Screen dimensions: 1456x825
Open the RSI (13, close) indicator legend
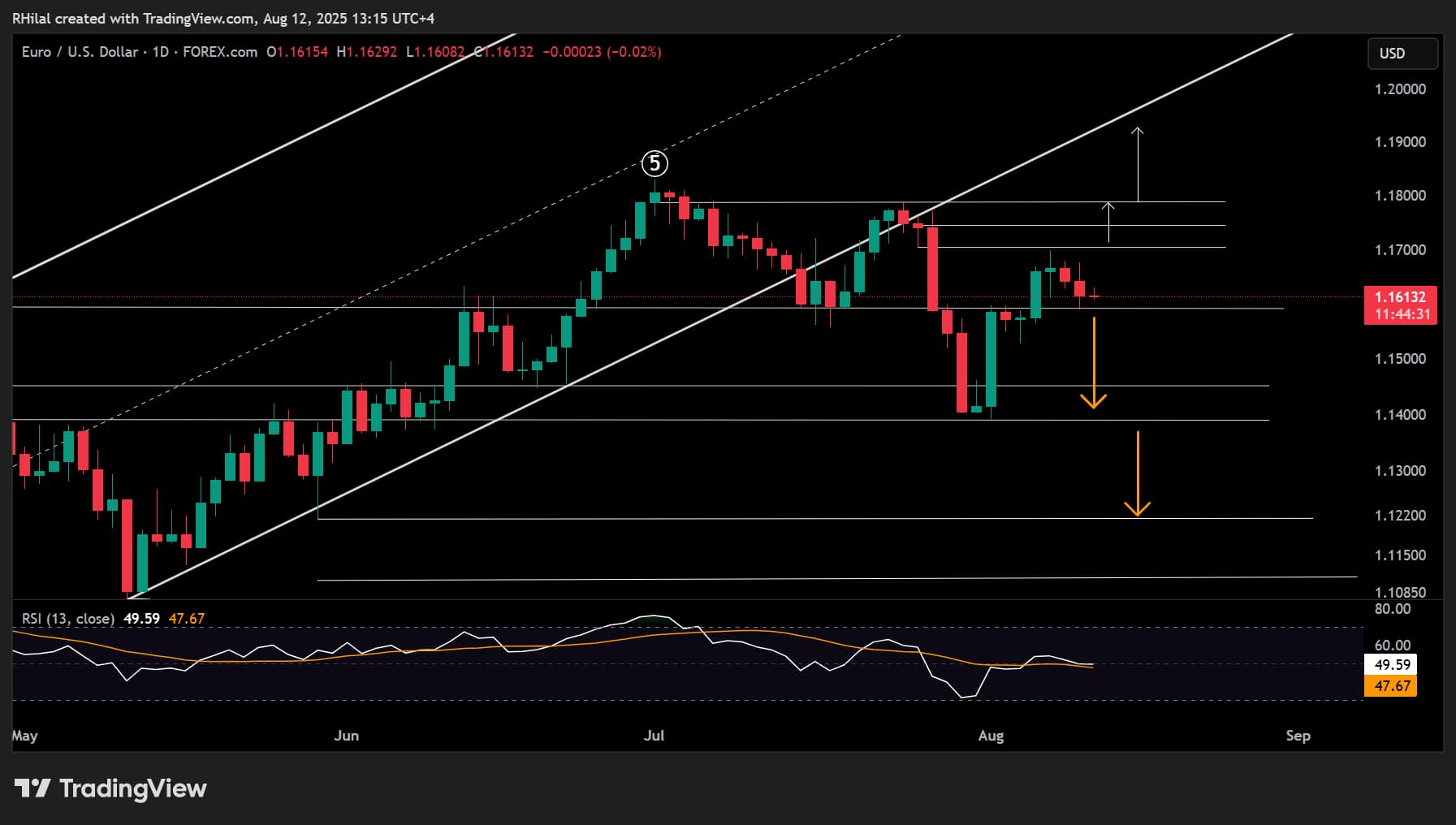click(67, 619)
